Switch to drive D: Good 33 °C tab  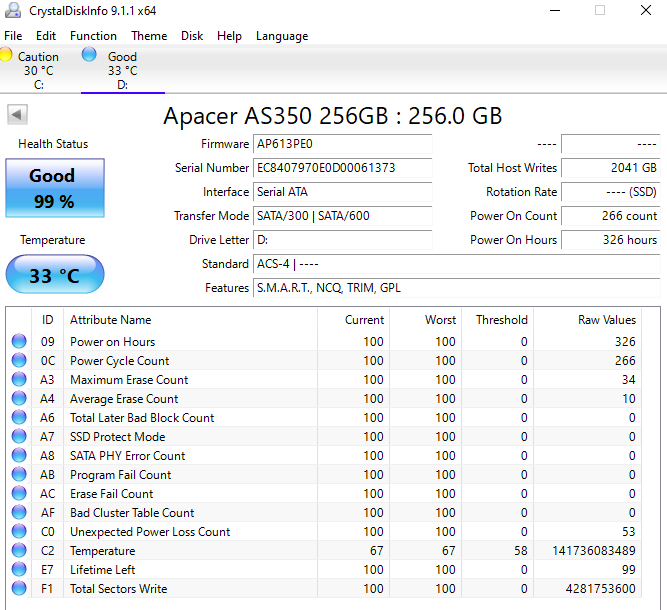pyautogui.click(x=123, y=70)
